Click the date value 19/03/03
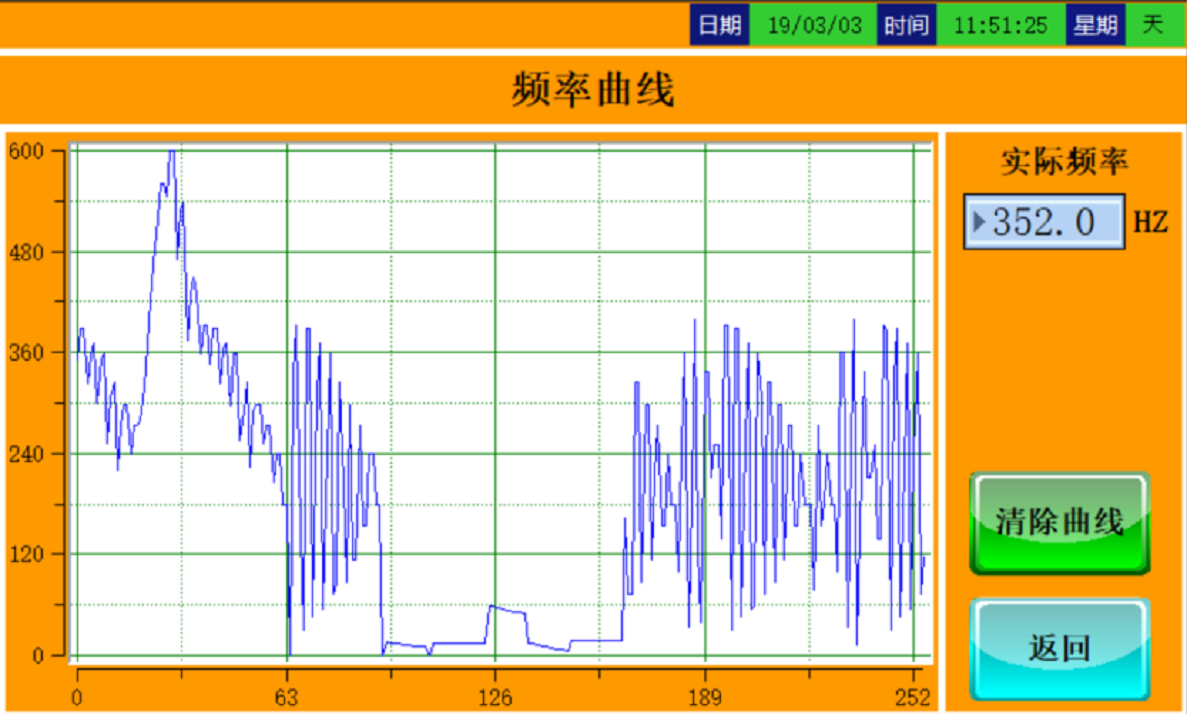 (x=814, y=25)
